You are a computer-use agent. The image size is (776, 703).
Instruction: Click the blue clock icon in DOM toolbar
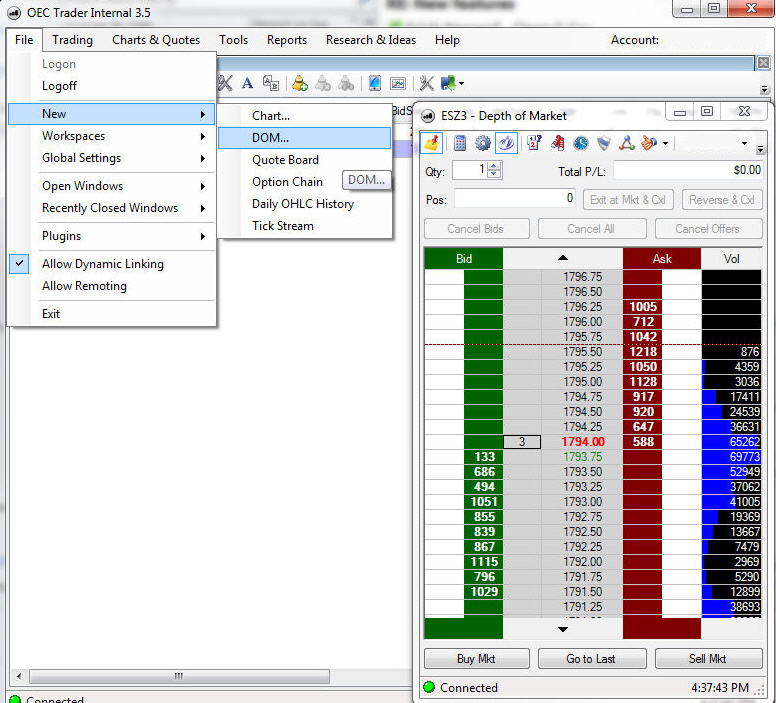point(581,144)
